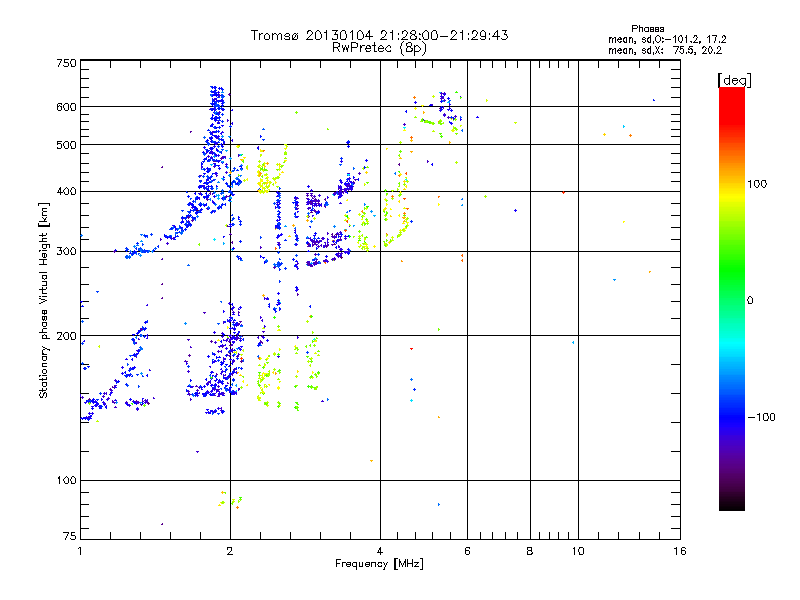Click the yellow-green echo cluster near 2.4 MHz, 400 km

pos(264,180)
